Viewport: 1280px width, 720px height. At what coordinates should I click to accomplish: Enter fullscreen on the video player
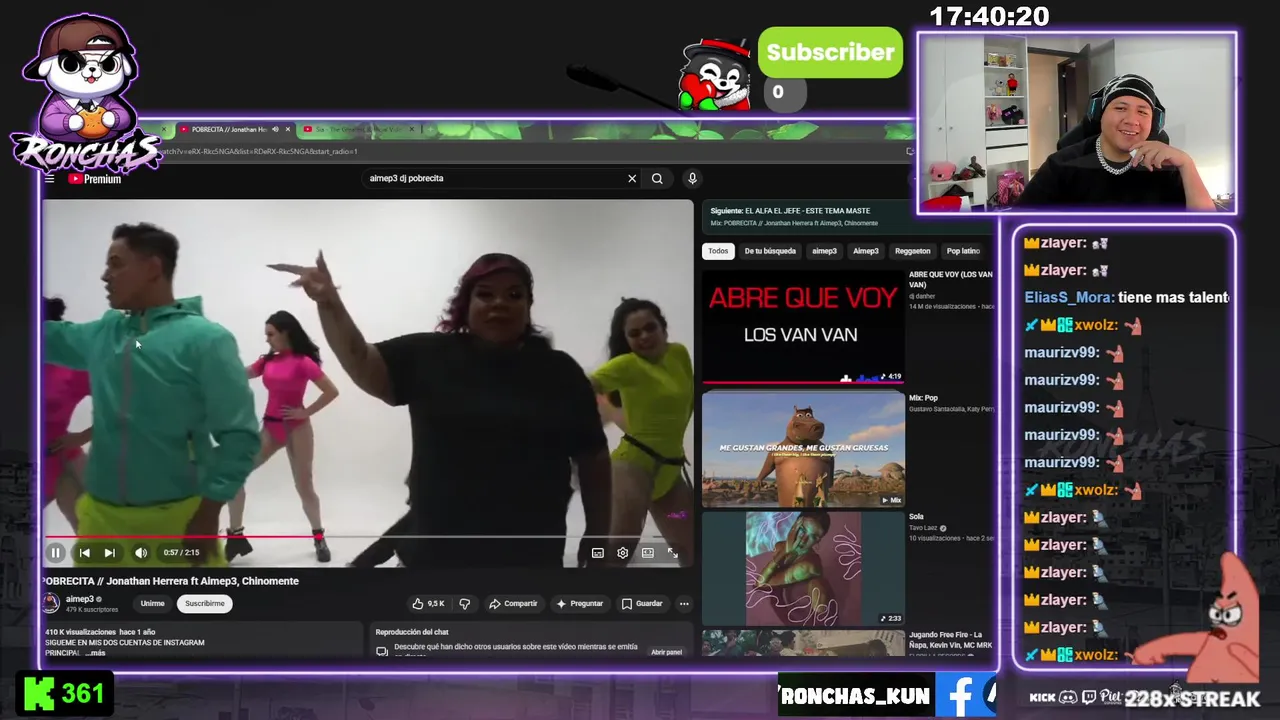coord(673,553)
